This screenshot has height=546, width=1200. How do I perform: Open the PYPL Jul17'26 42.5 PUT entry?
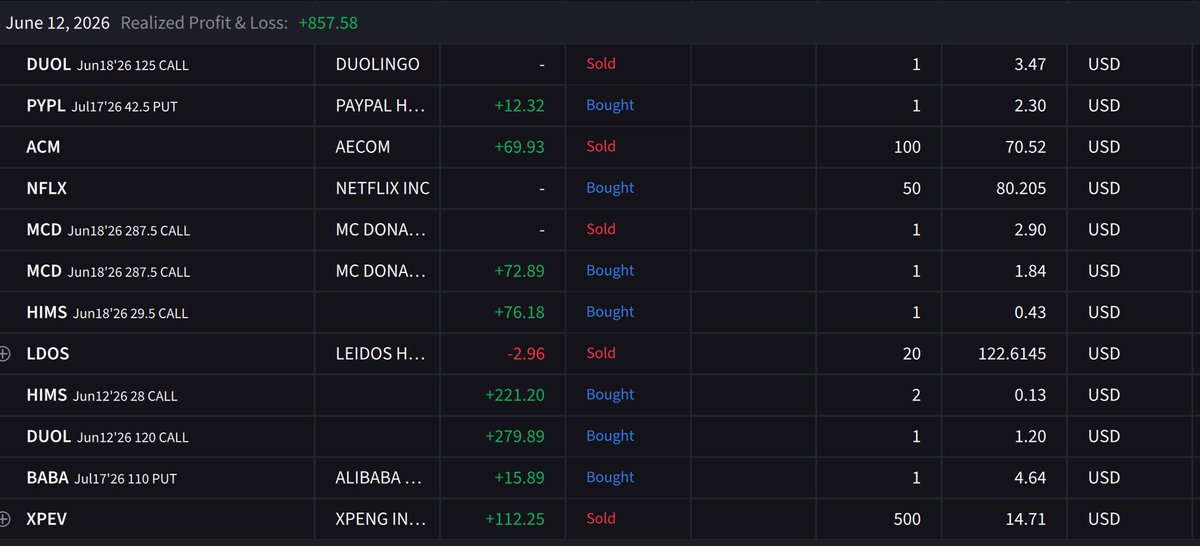coord(600,105)
